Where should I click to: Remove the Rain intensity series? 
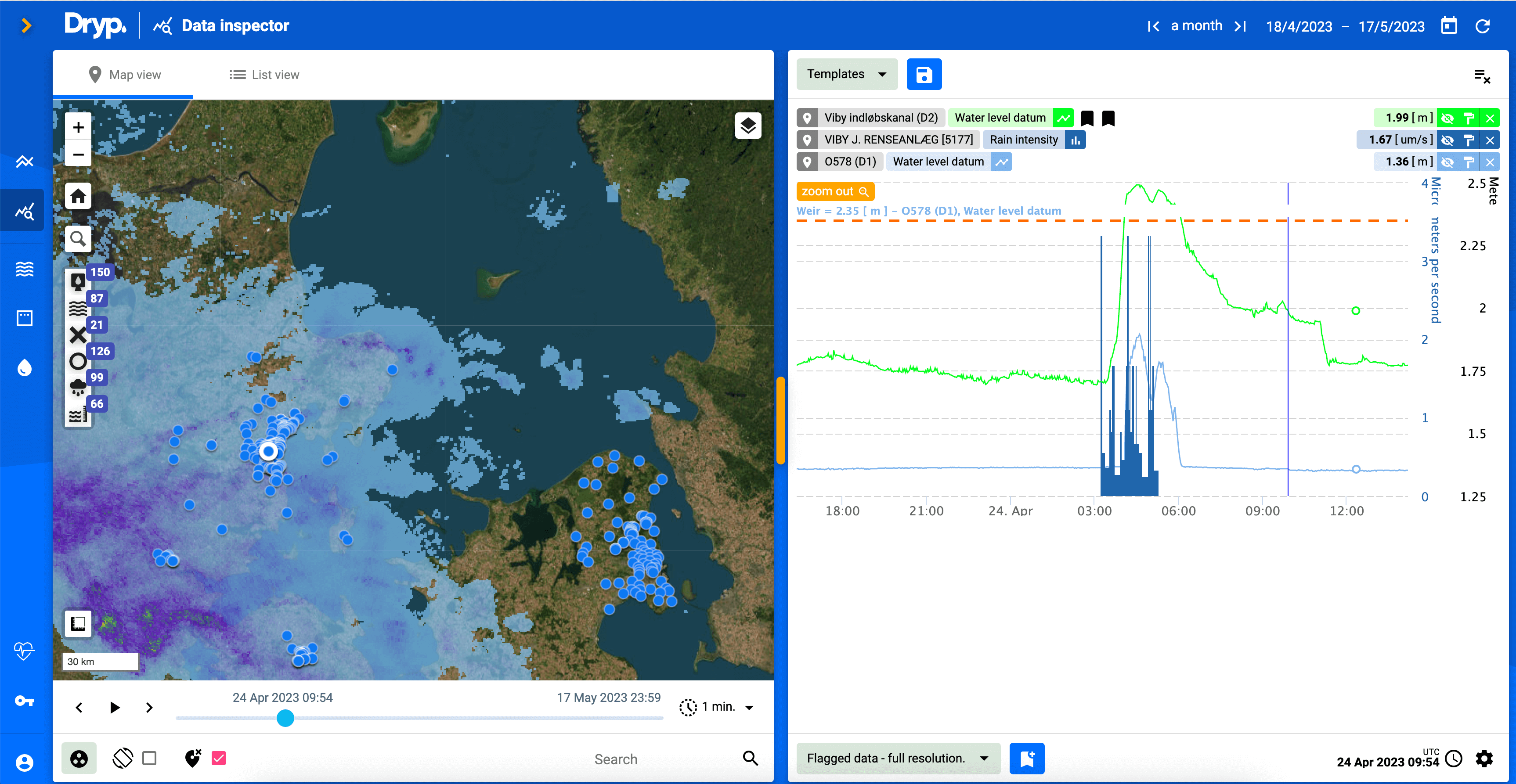pos(1490,140)
